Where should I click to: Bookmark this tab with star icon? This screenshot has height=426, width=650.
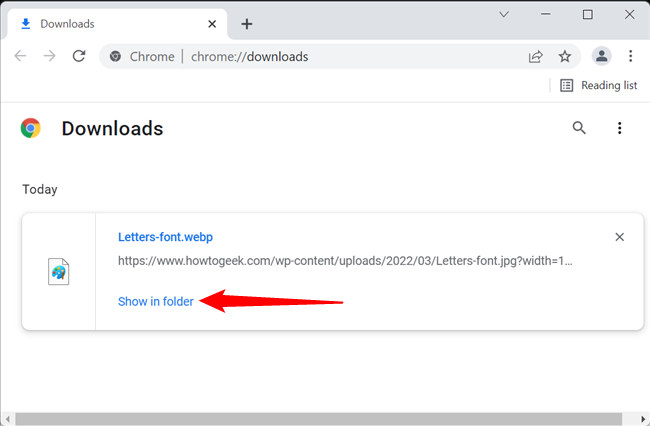pos(565,56)
